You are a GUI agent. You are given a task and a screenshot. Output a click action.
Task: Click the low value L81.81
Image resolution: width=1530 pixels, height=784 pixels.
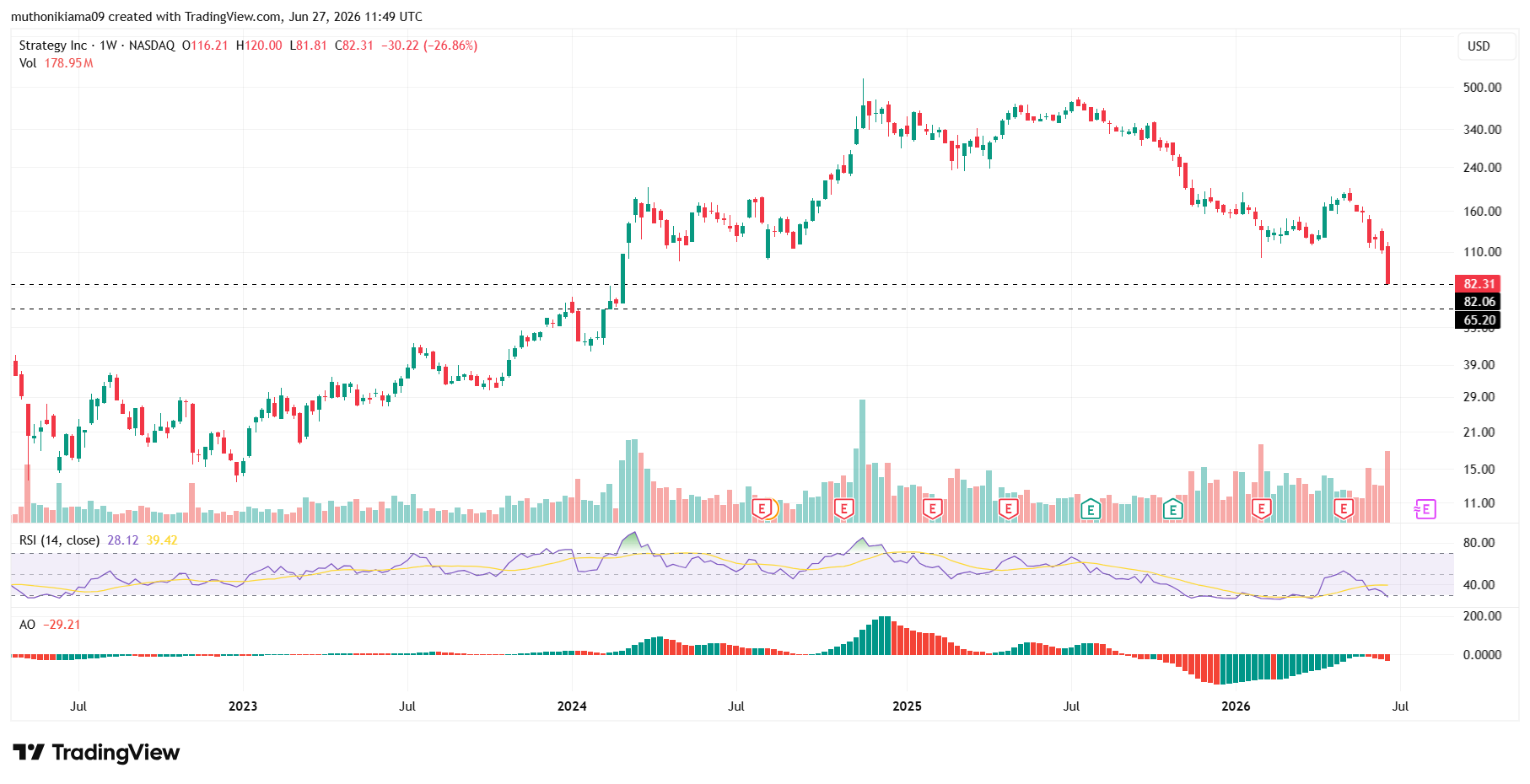[308, 46]
